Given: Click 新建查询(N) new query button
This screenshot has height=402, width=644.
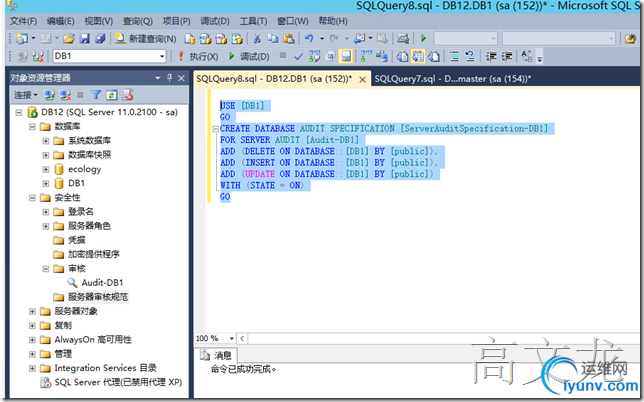Looking at the screenshot, I should pyautogui.click(x=145, y=39).
